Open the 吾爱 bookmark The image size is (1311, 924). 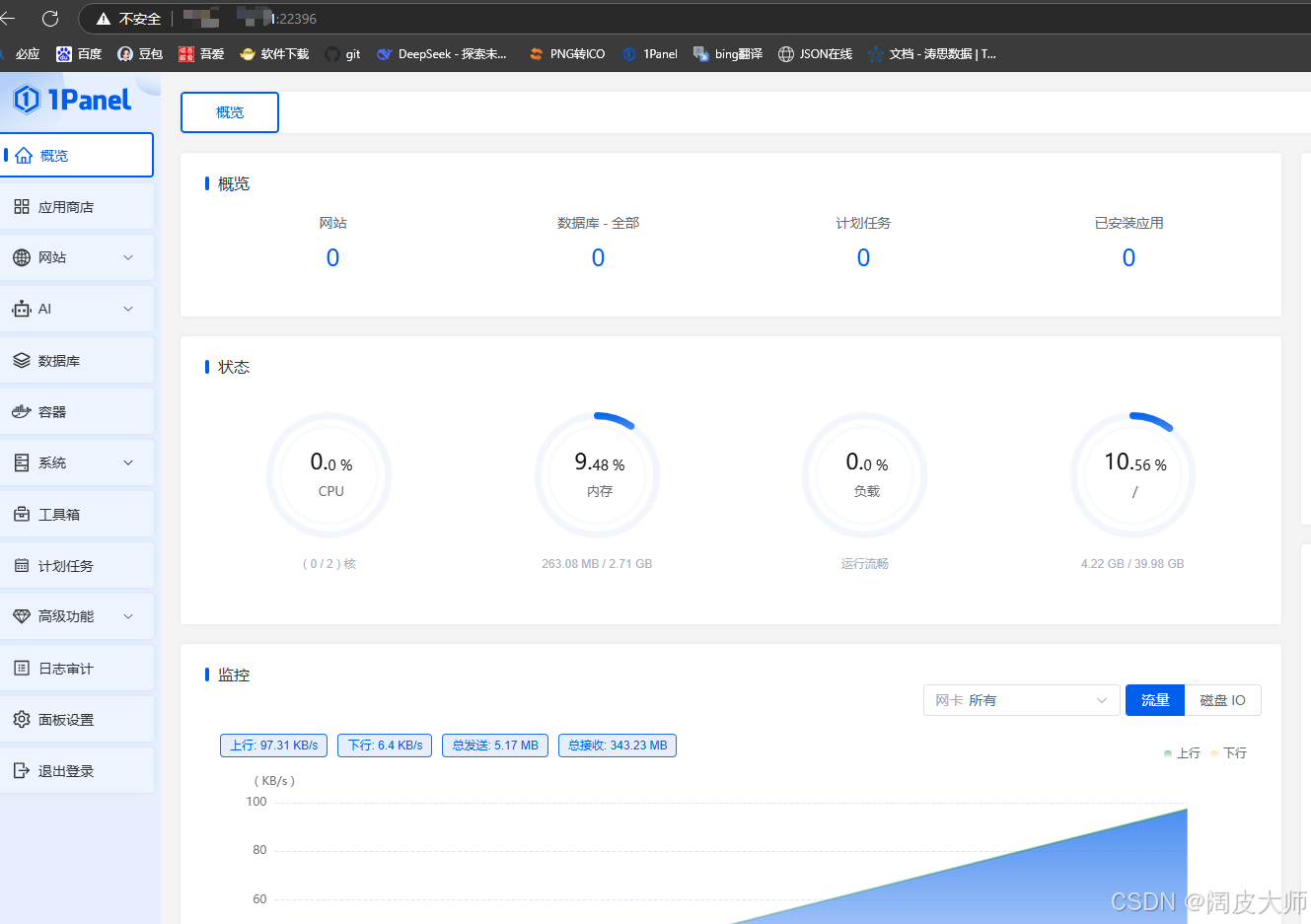201,54
